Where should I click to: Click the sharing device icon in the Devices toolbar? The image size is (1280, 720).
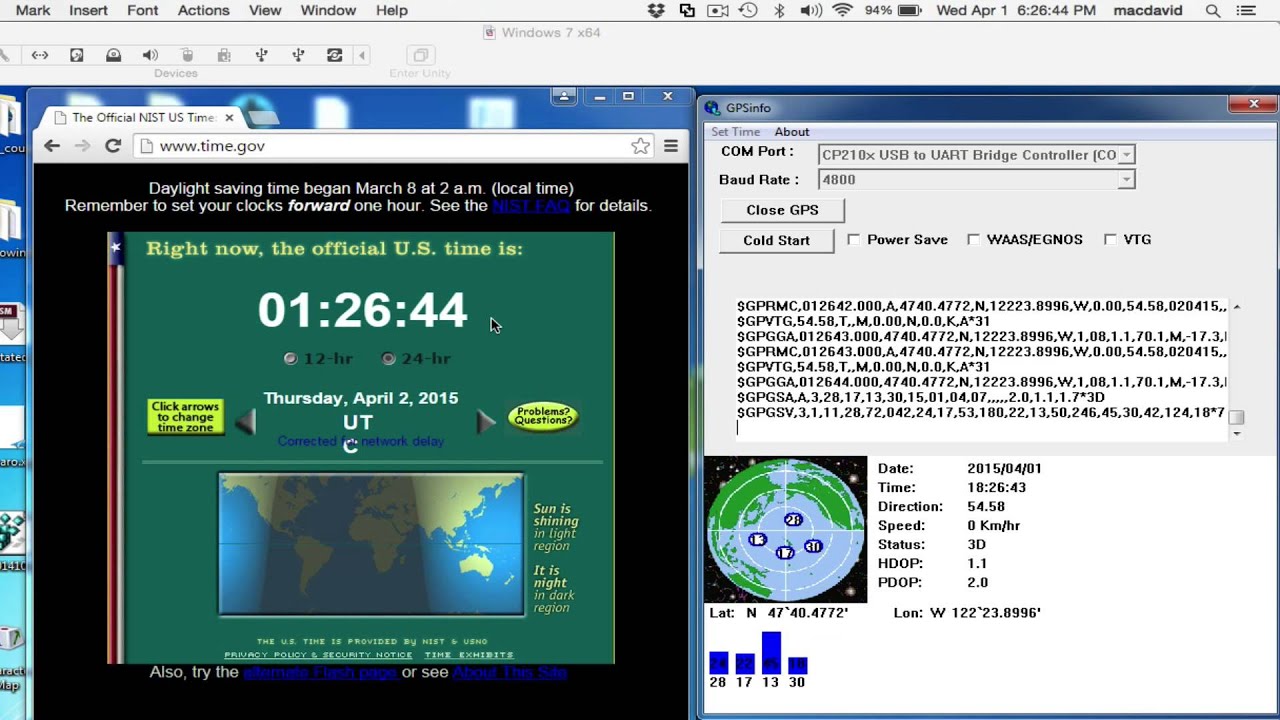point(335,55)
